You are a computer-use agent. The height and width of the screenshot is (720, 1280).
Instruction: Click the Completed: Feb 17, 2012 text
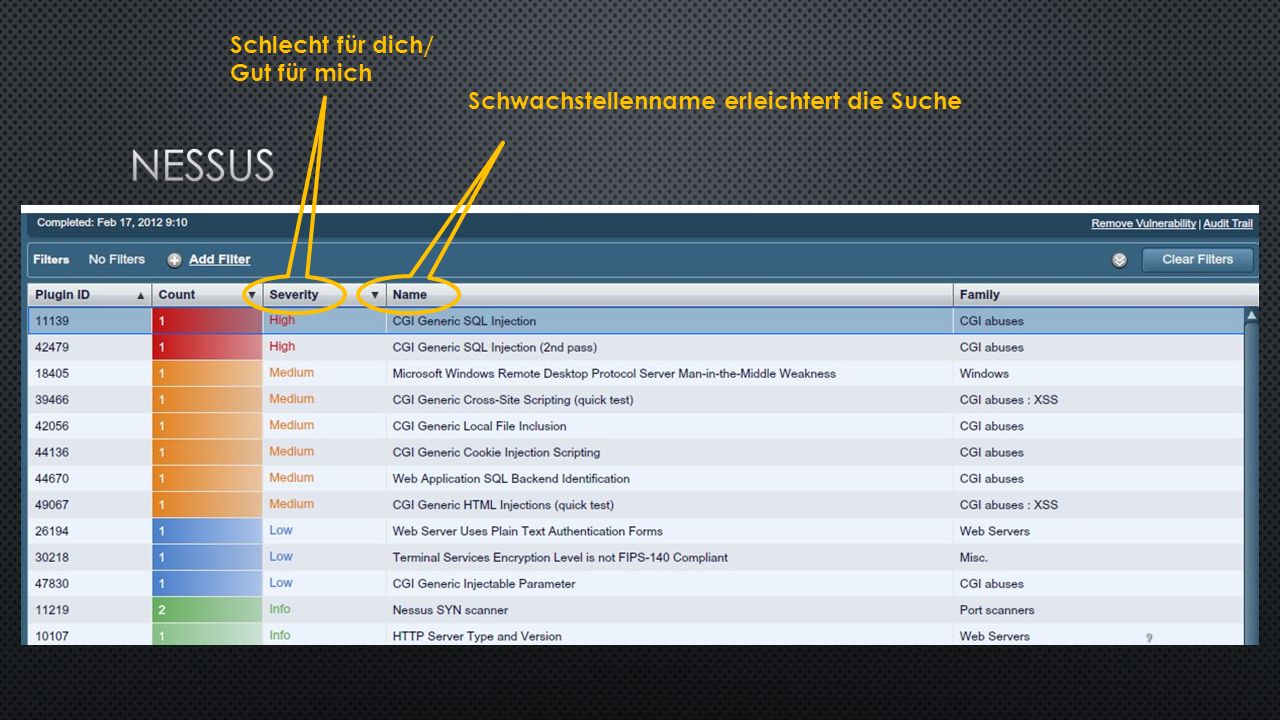click(x=112, y=223)
